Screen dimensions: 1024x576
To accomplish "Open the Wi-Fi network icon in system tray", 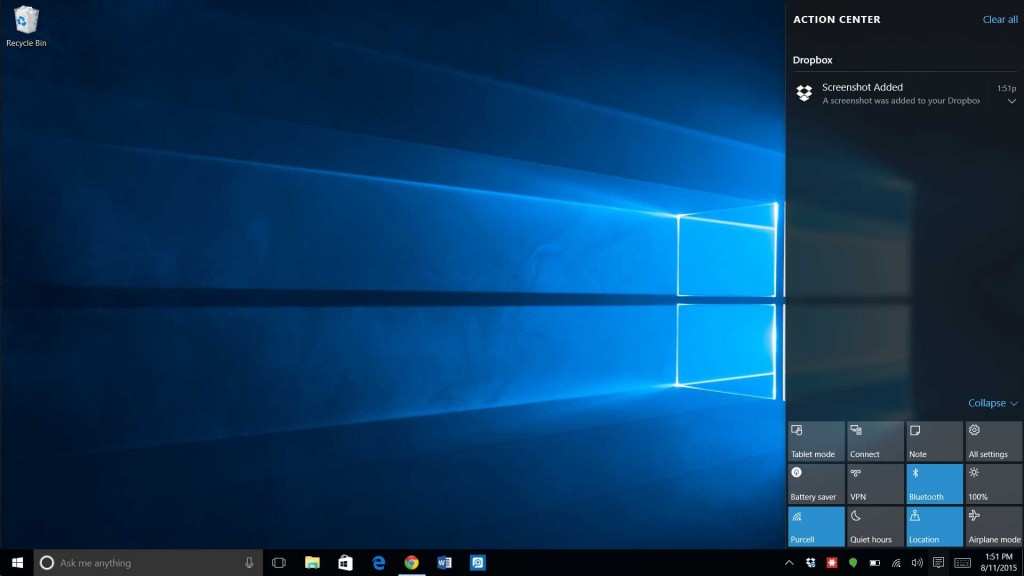I will [x=898, y=562].
